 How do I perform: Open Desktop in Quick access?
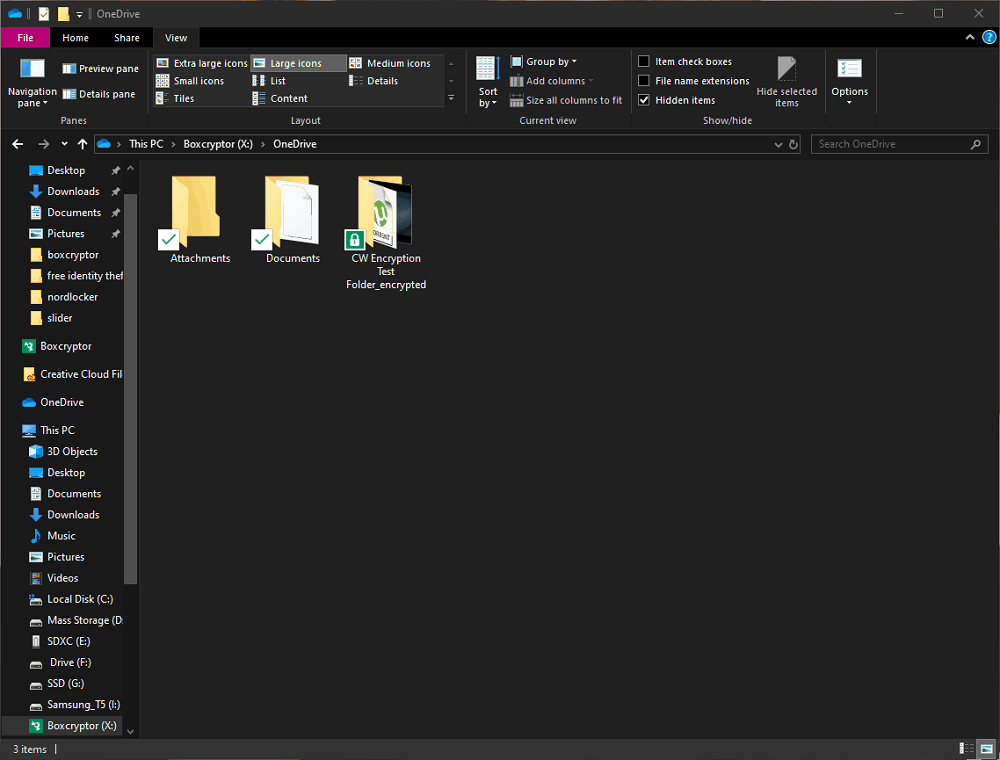66,170
